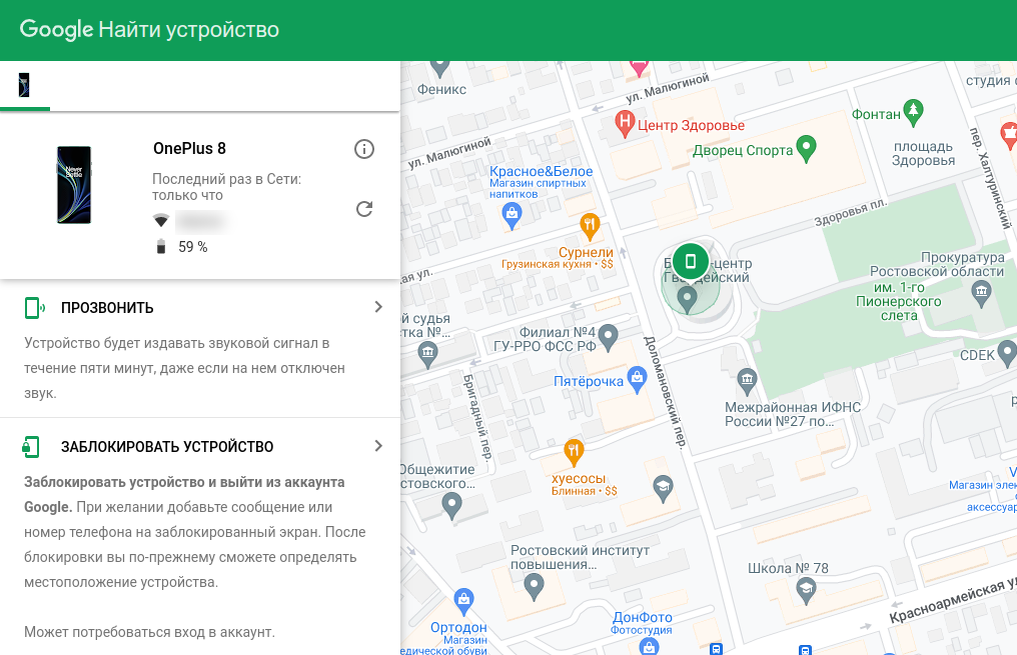
Task: Click the OnePlus 8 device name
Action: pyautogui.click(x=189, y=149)
